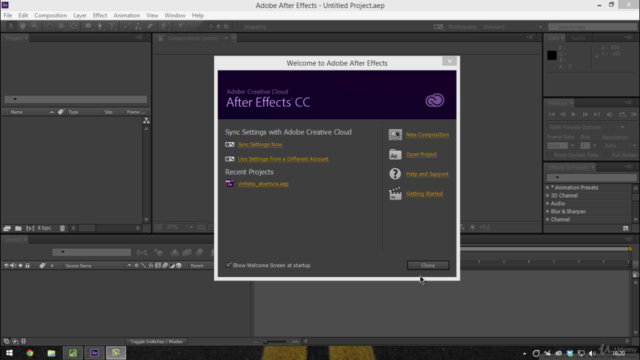Select the Eraser tool
This screenshot has width=640, height=360.
[150, 26]
